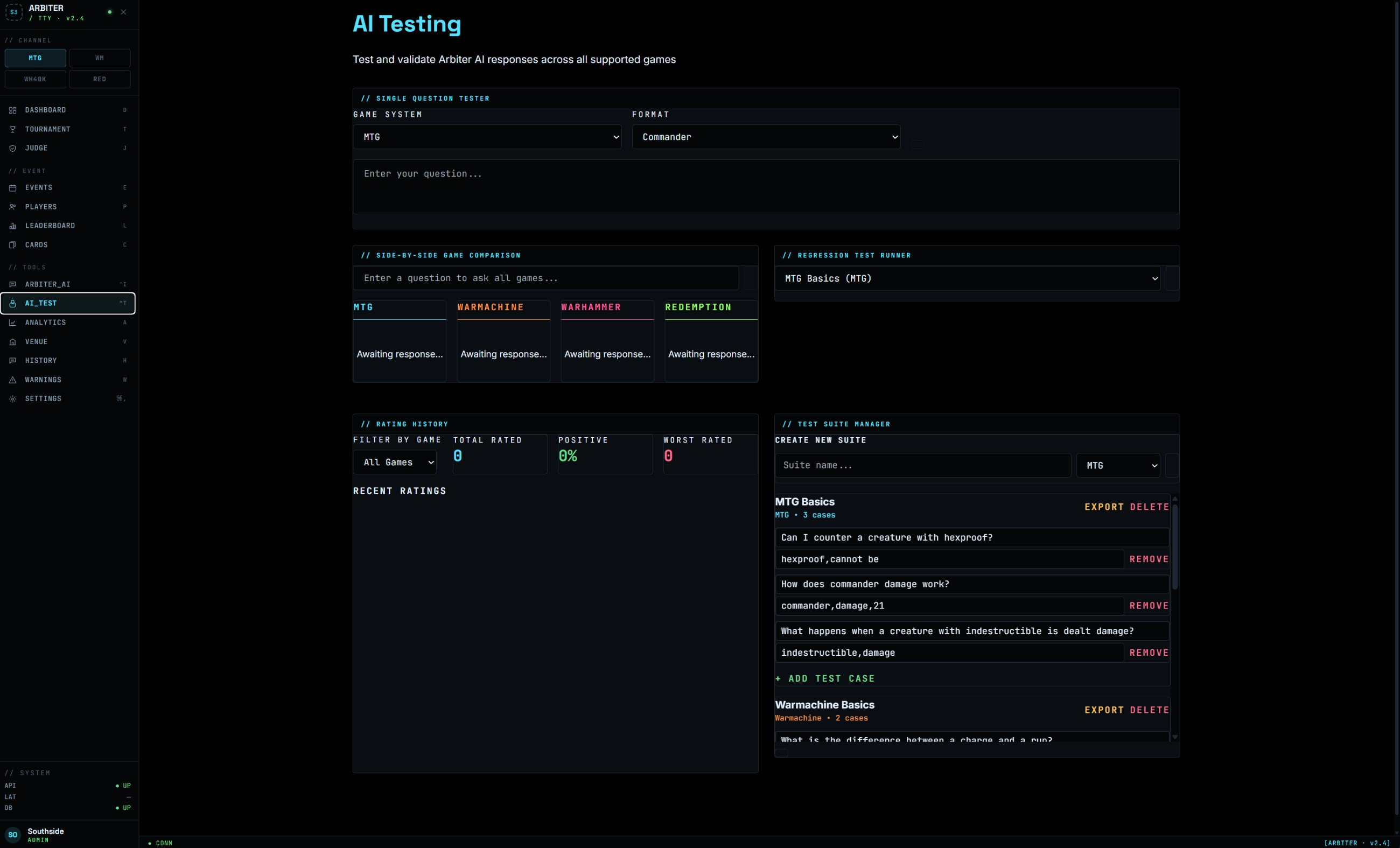Image resolution: width=1400 pixels, height=848 pixels.
Task: Open the Game System dropdown showing MTG
Action: pyautogui.click(x=487, y=137)
